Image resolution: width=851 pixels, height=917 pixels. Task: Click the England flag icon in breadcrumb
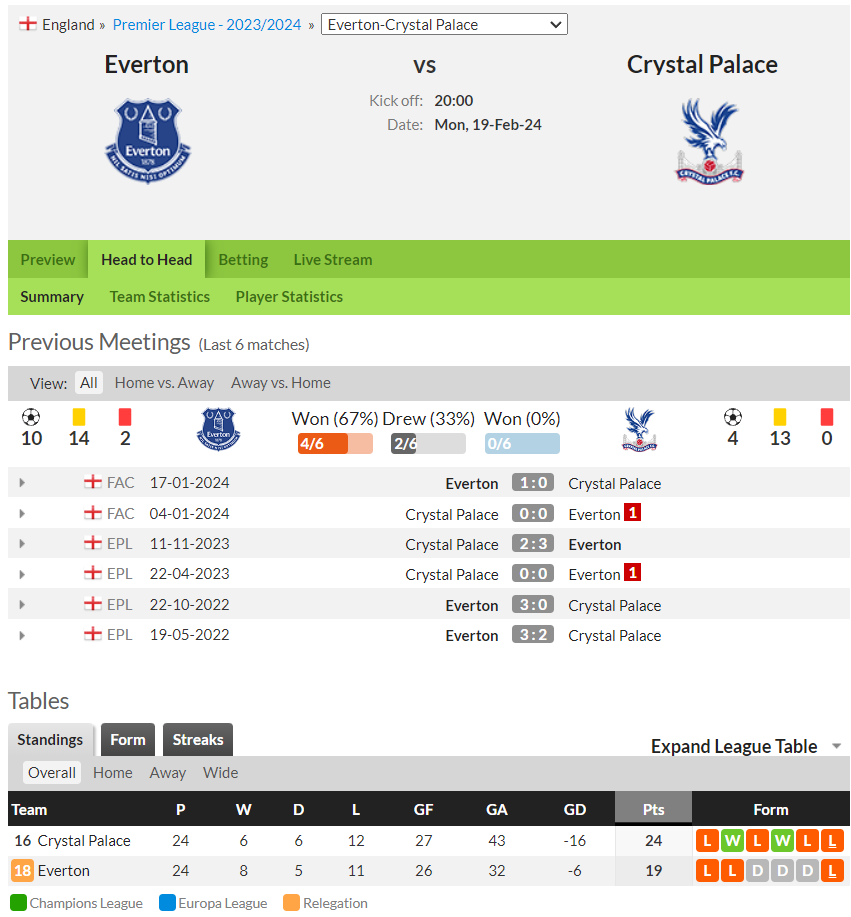point(27,24)
